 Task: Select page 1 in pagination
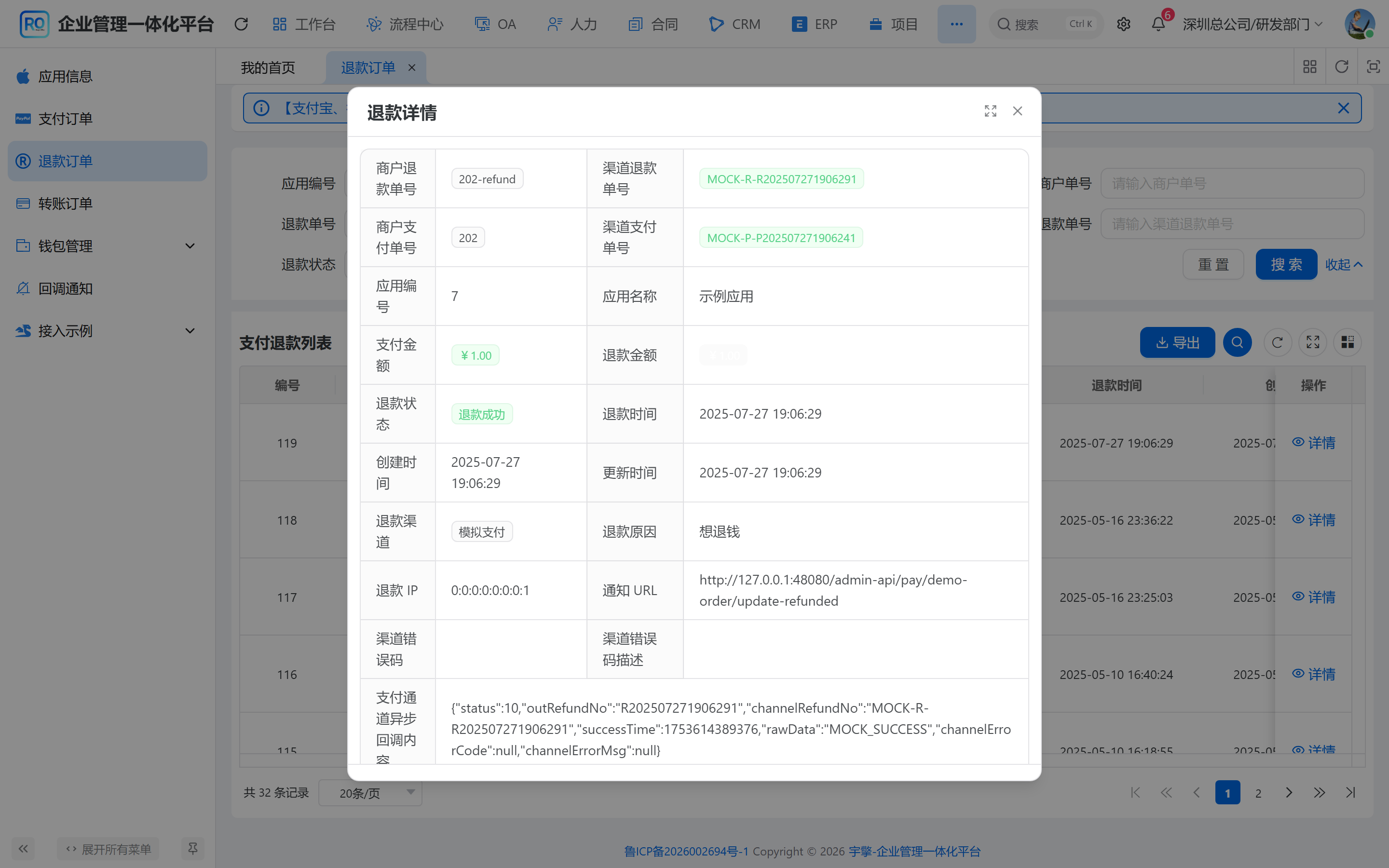coord(1228,793)
